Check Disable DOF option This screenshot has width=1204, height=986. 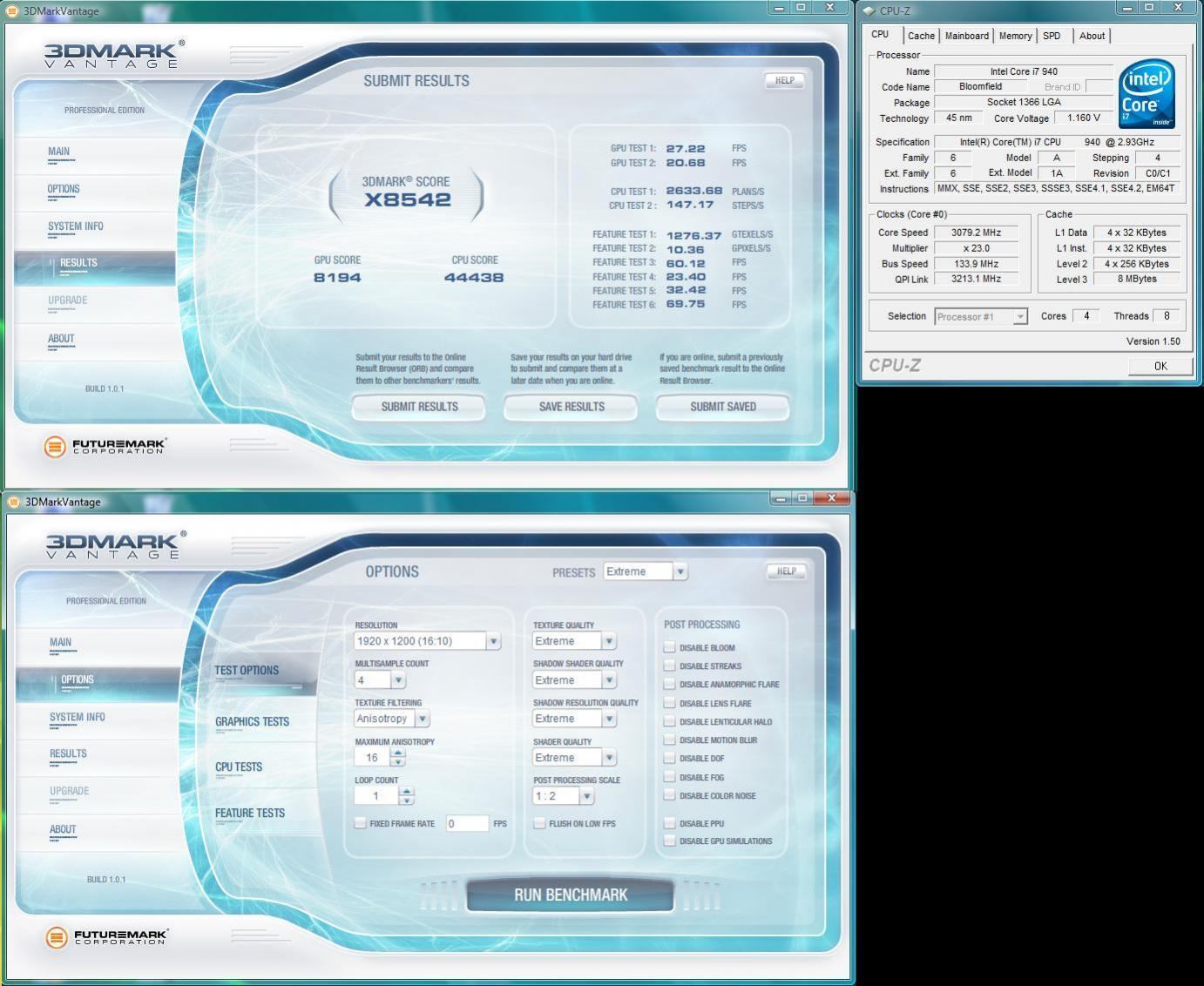click(x=669, y=758)
